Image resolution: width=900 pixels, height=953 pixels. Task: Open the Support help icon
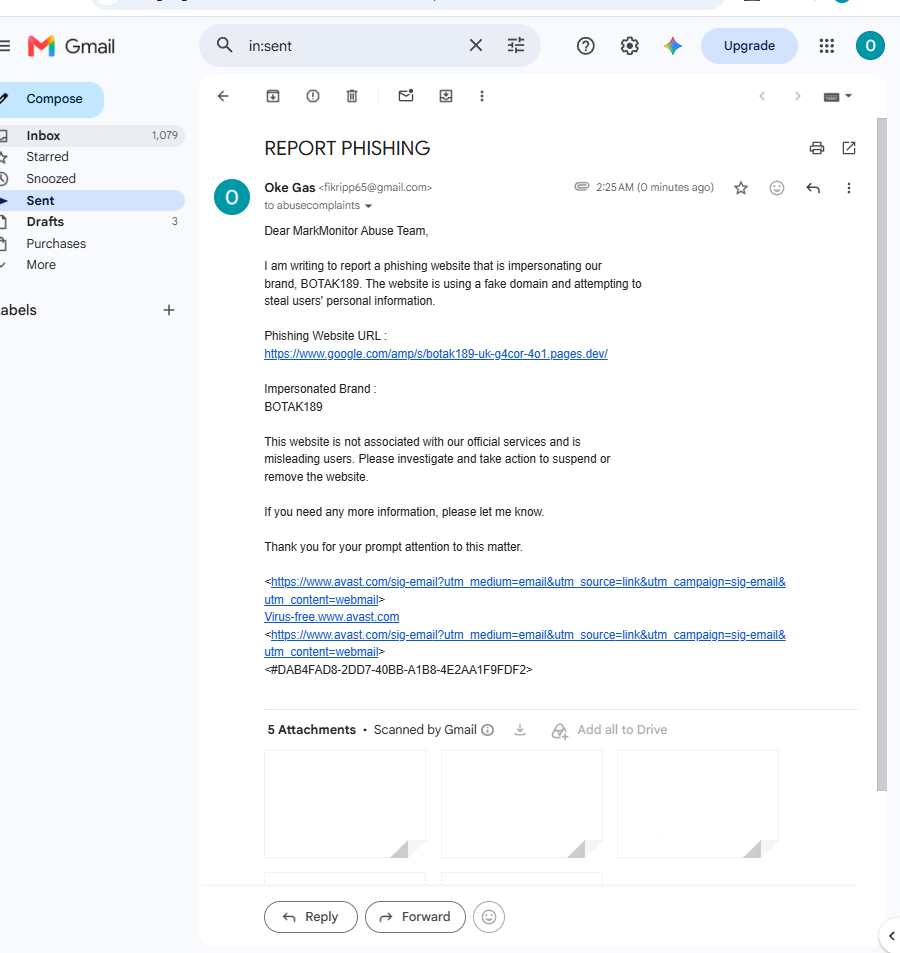(x=585, y=46)
